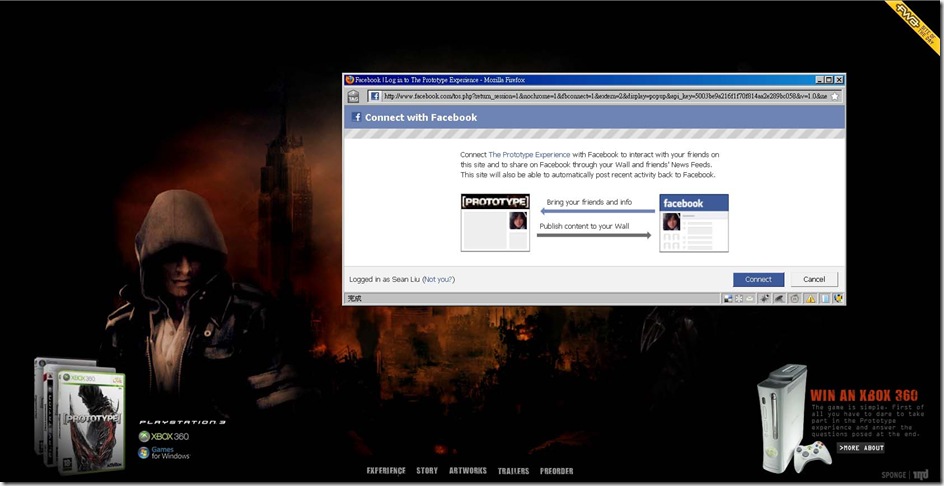Click the Facebook logo beside Connect with Facebook

356,117
